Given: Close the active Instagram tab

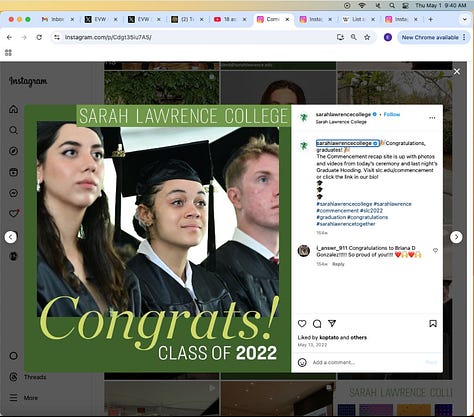Looking at the screenshot, I should 287,19.
